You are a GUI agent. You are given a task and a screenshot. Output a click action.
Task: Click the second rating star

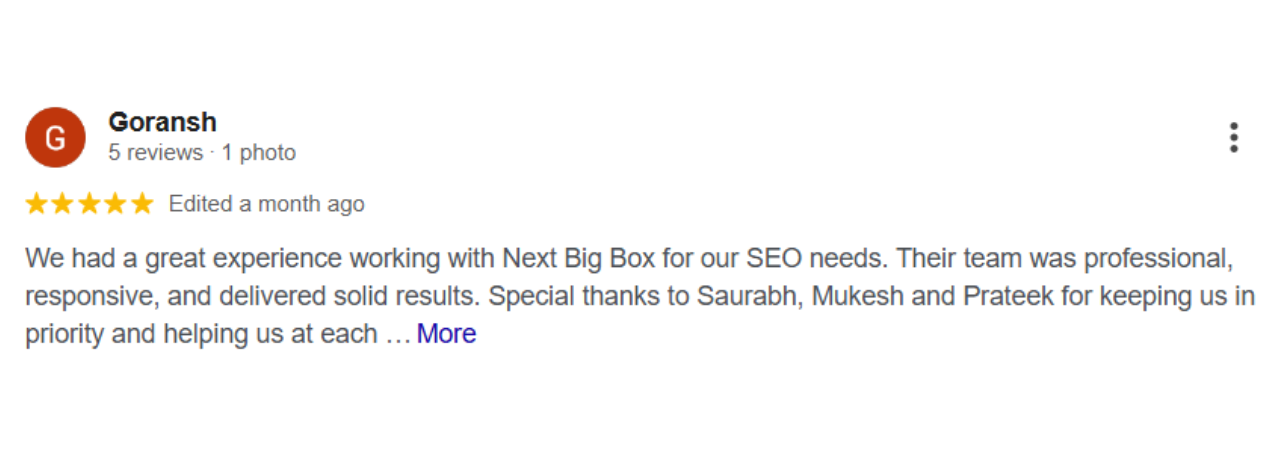[x=63, y=205]
